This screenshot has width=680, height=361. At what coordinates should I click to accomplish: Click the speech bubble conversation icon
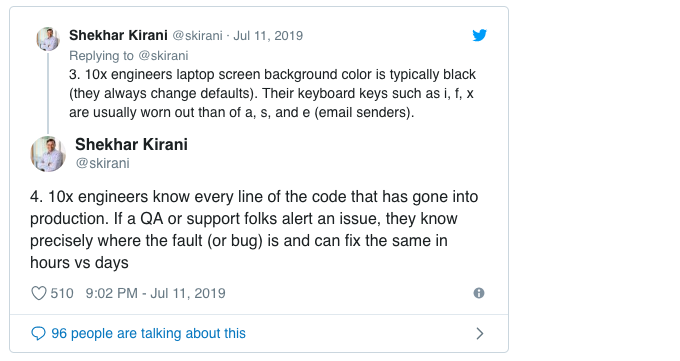38,333
